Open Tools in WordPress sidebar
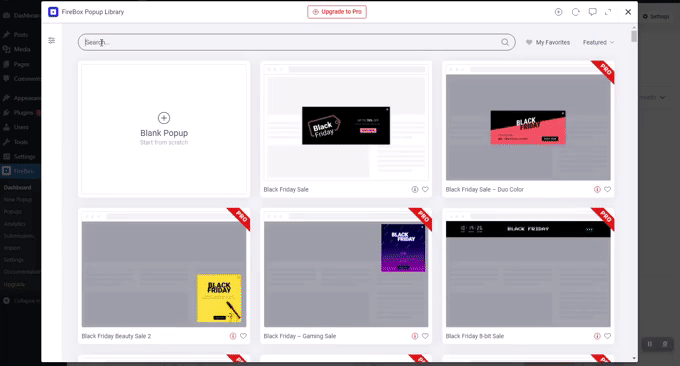This screenshot has height=366, width=680. coord(20,142)
